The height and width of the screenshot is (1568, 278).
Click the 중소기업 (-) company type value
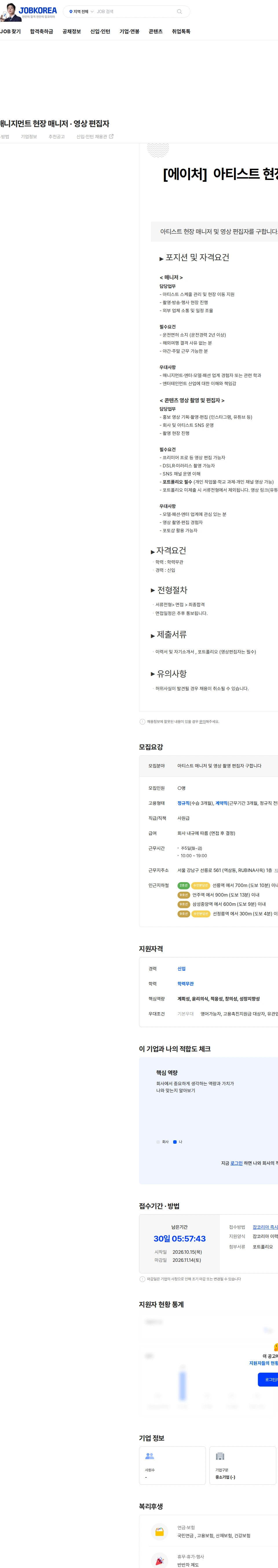[x=225, y=1477]
